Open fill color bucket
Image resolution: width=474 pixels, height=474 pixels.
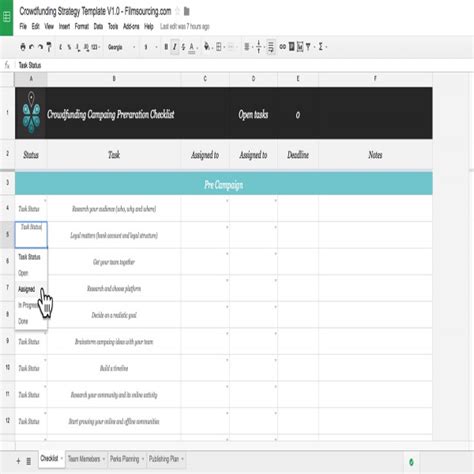(x=207, y=47)
